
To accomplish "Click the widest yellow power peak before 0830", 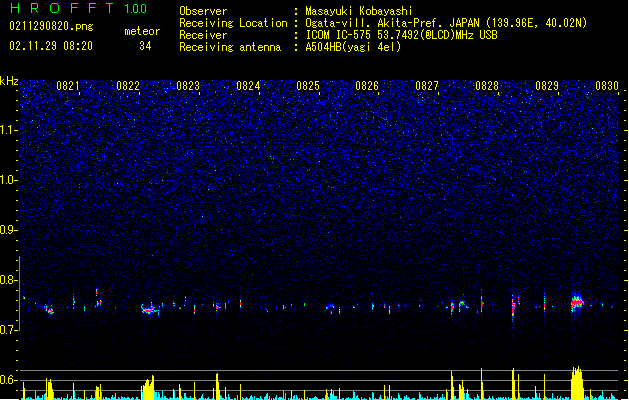I will point(577,383).
